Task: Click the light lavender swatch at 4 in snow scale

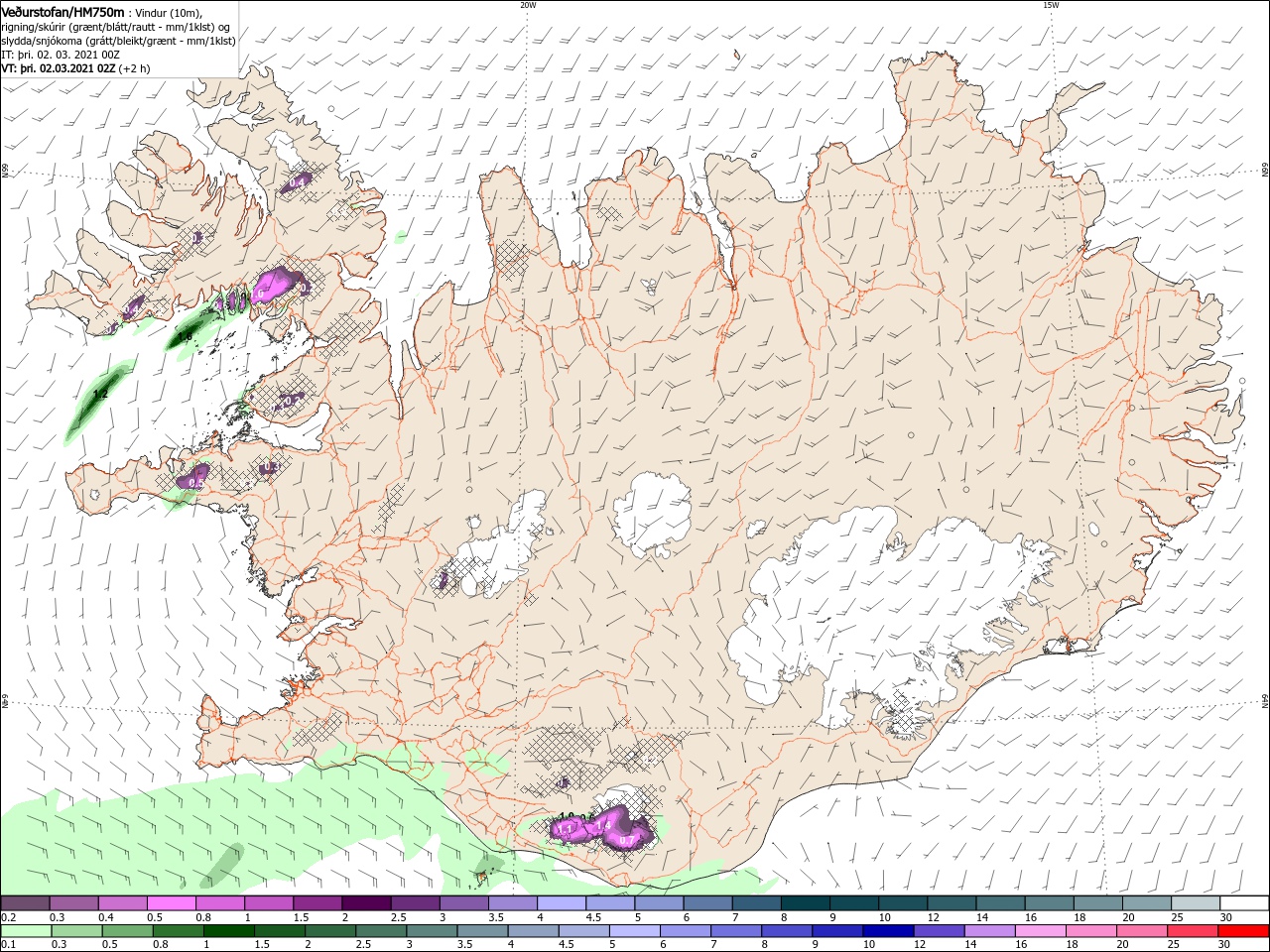Action: 560,903
